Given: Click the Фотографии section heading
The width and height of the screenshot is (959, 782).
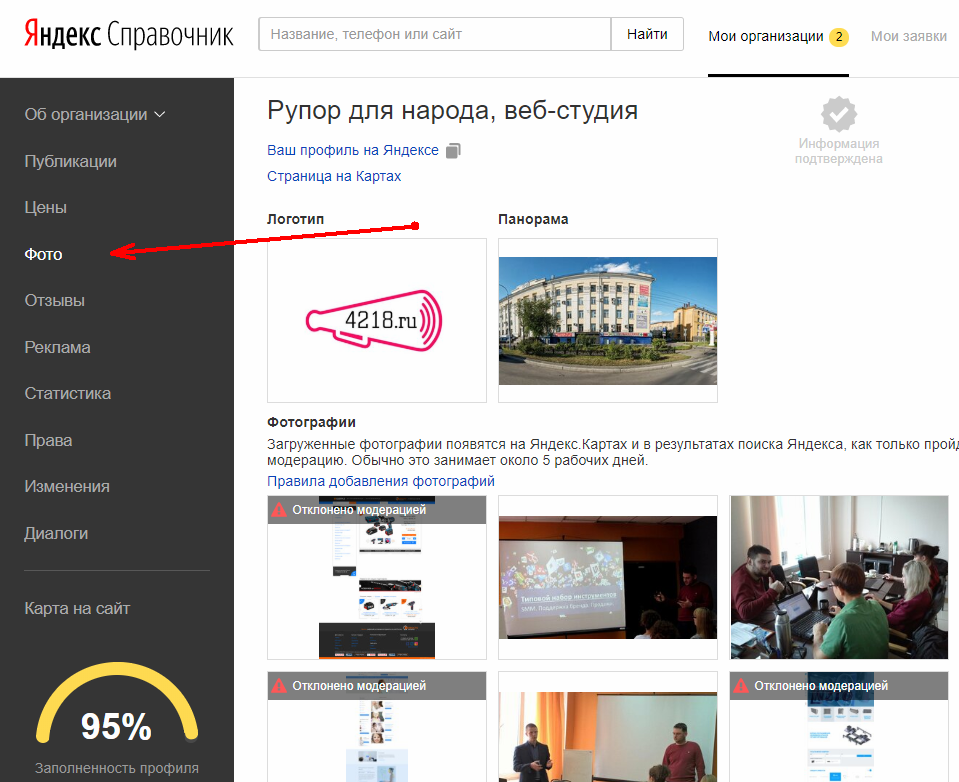Looking at the screenshot, I should (311, 422).
